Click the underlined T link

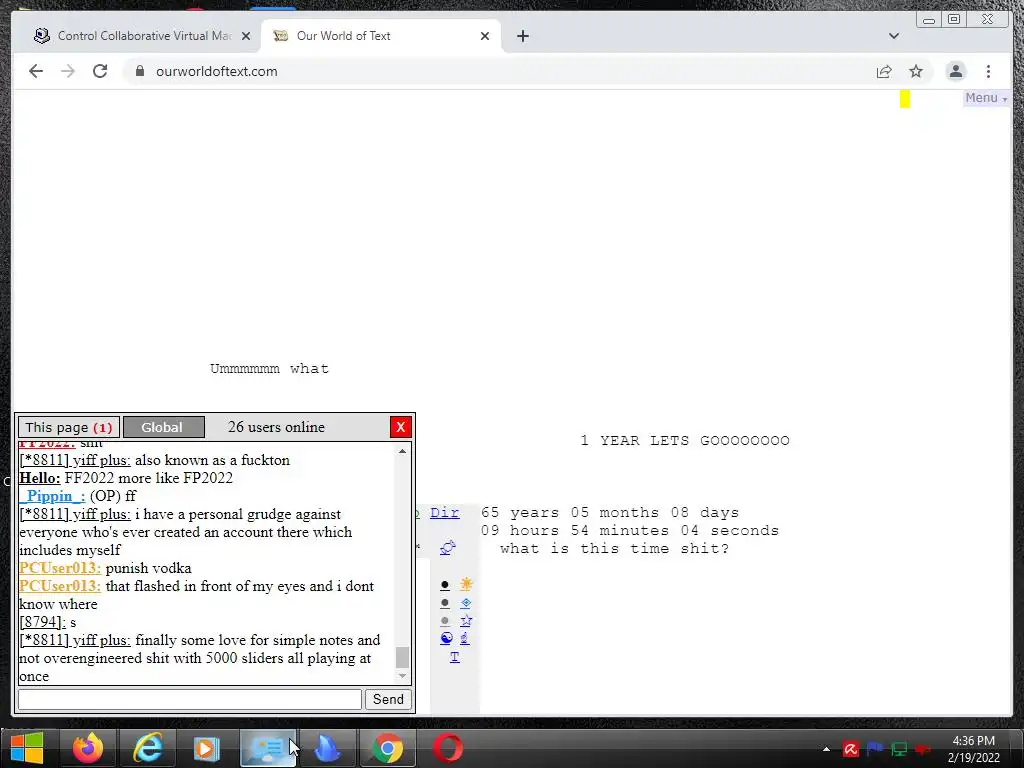455,657
